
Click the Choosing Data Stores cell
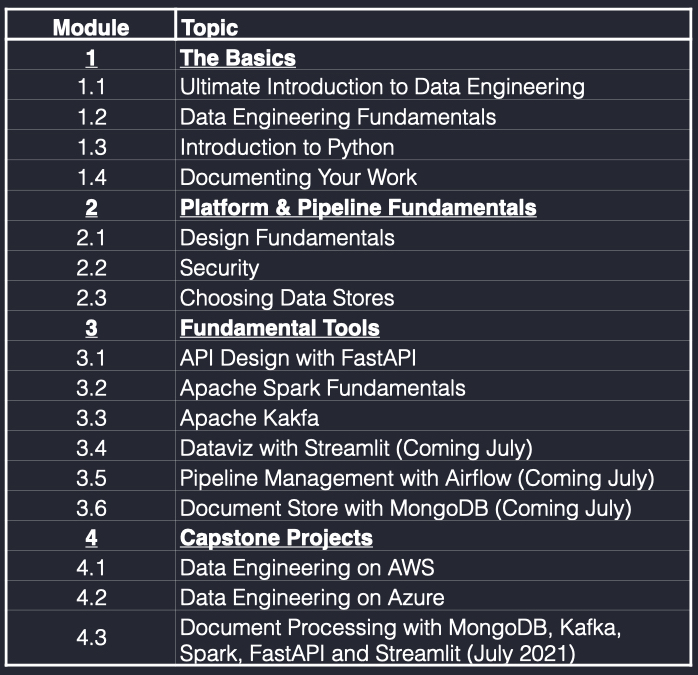pos(433,296)
